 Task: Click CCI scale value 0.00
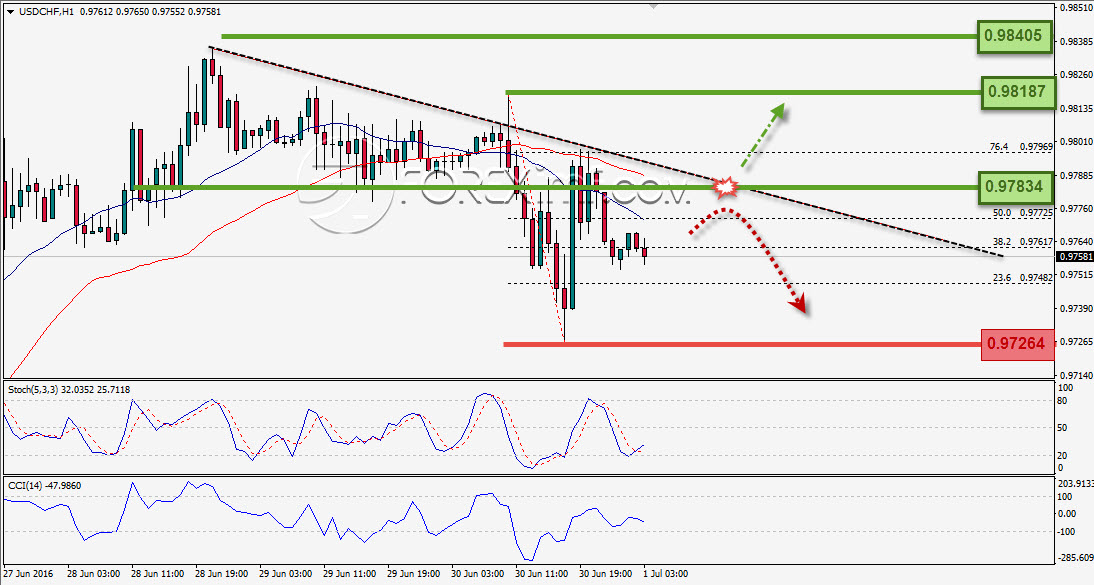[x=1067, y=514]
